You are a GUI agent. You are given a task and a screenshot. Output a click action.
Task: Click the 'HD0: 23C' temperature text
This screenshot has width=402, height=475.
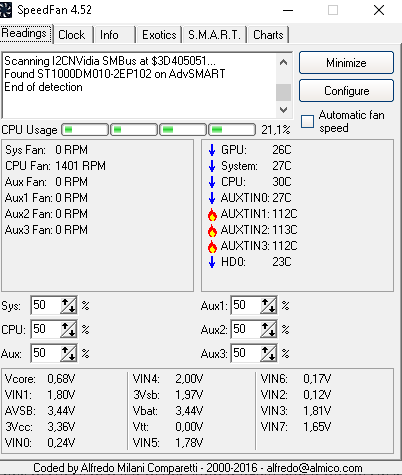[256, 262]
